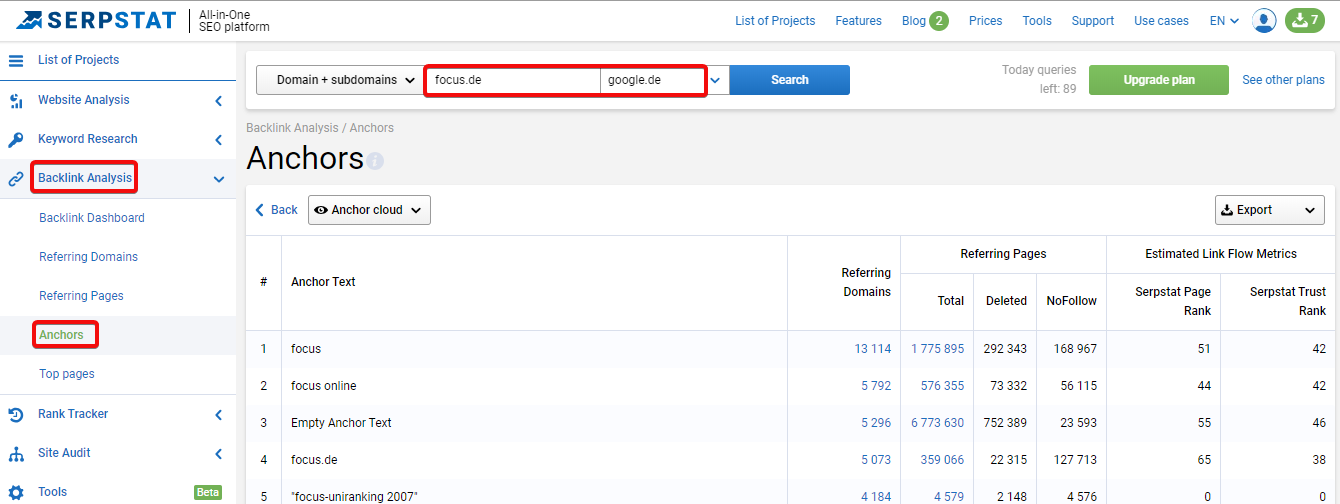Open List of Projects in top navigation
Image resolution: width=1340 pixels, height=504 pixels.
click(x=775, y=20)
